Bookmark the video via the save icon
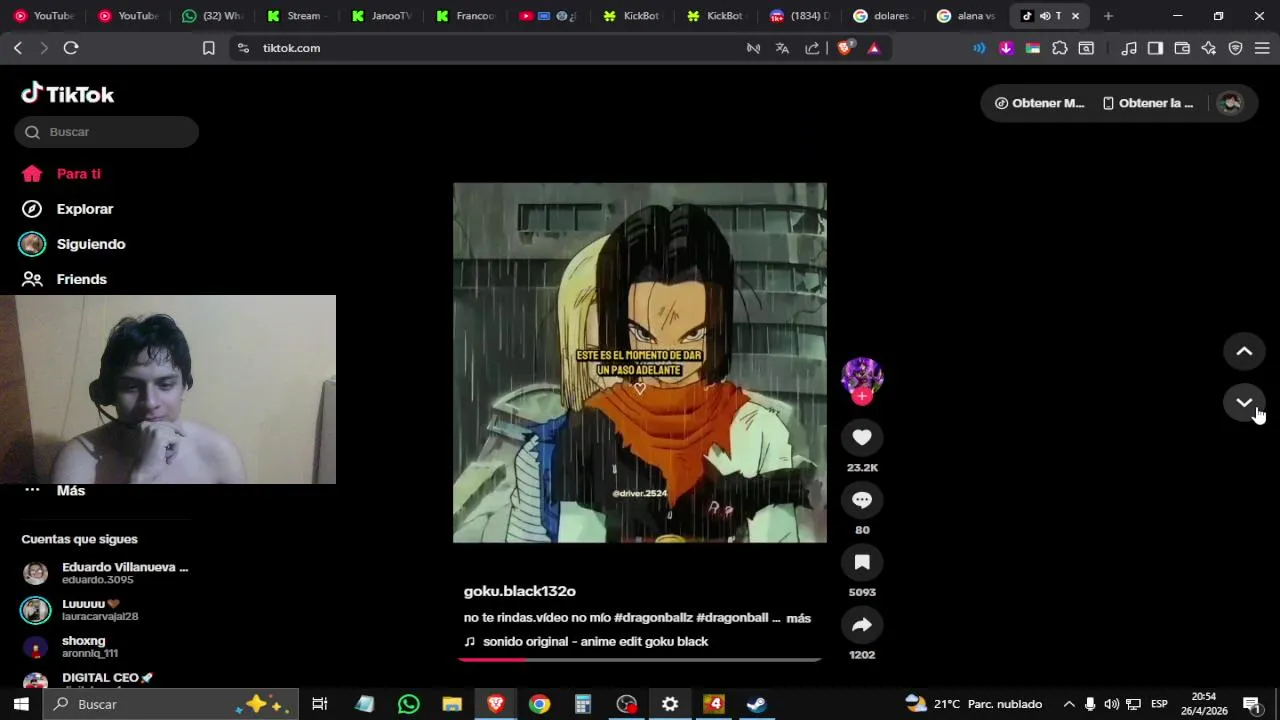 point(862,562)
